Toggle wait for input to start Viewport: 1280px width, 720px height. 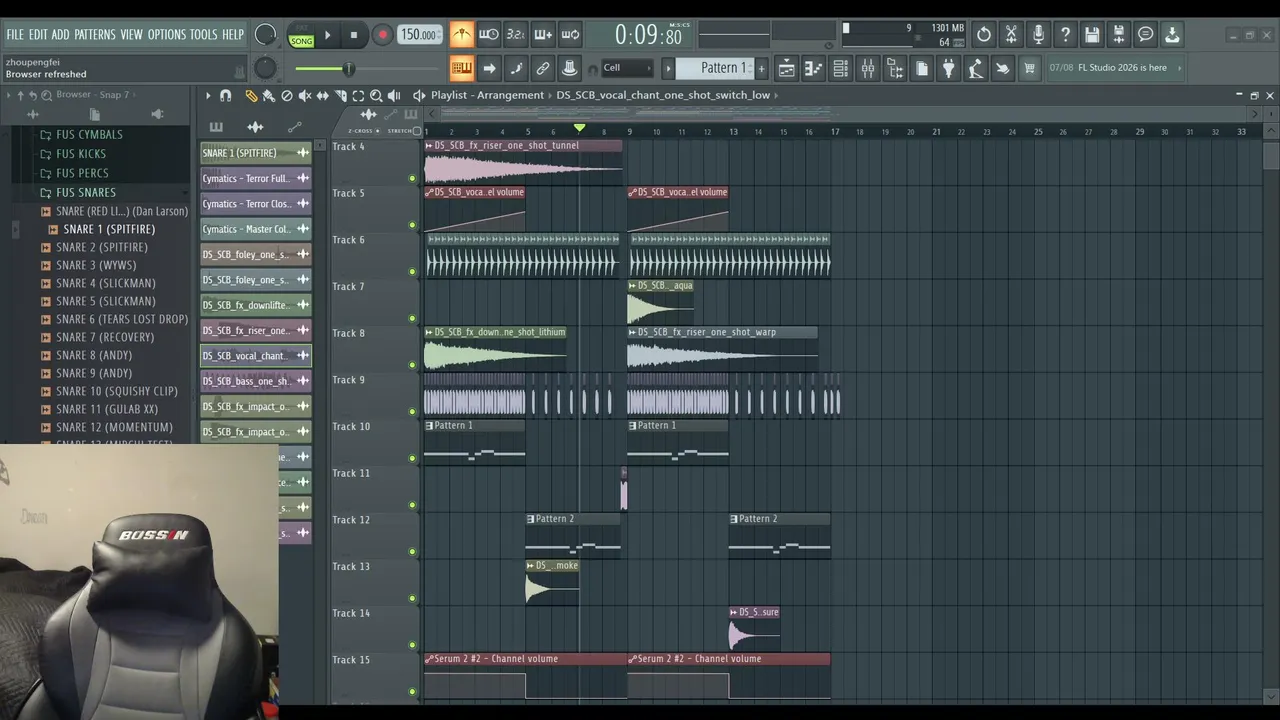pos(488,34)
